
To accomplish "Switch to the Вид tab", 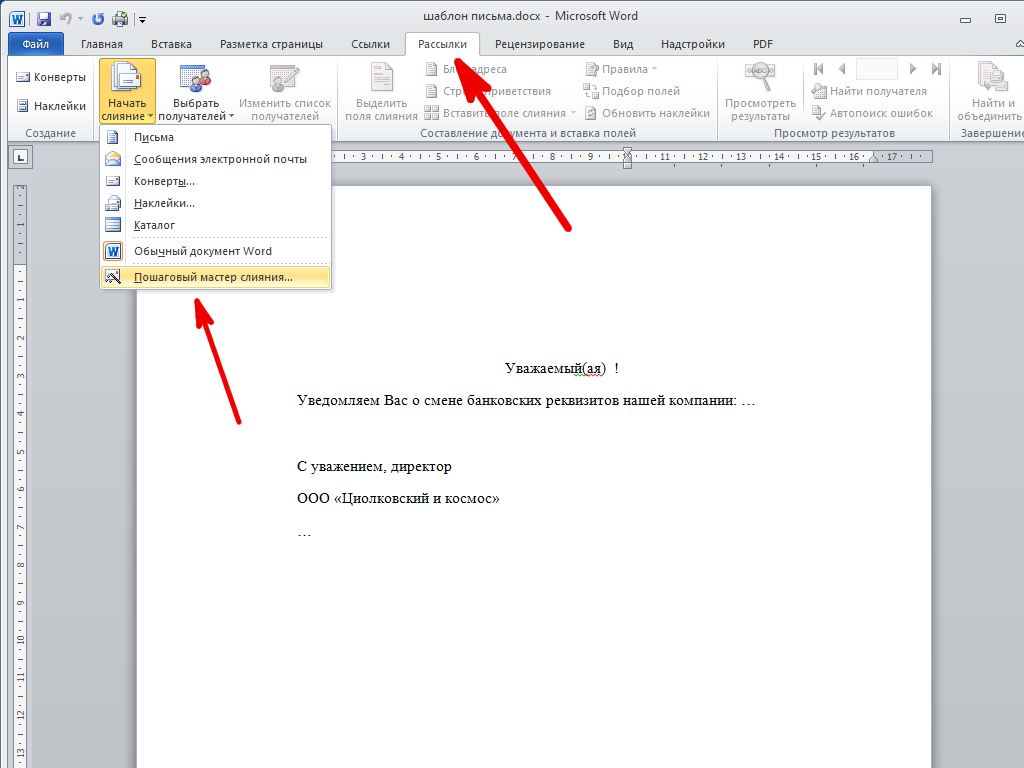I will click(623, 44).
